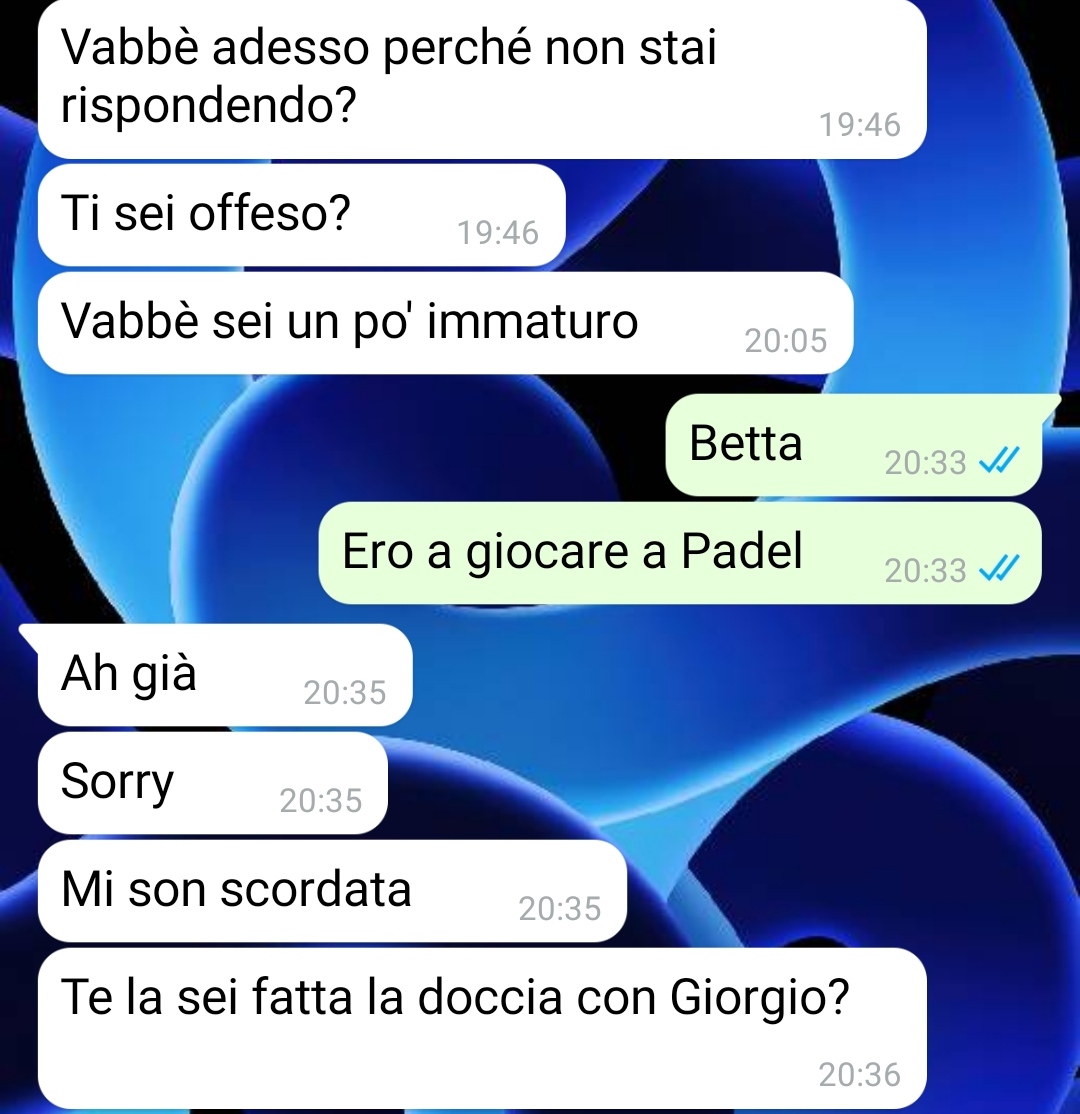Screen dimensions: 1080x1114
Task: Tap the 20:35 timestamp beside 'Sorry'
Action: (x=321, y=801)
